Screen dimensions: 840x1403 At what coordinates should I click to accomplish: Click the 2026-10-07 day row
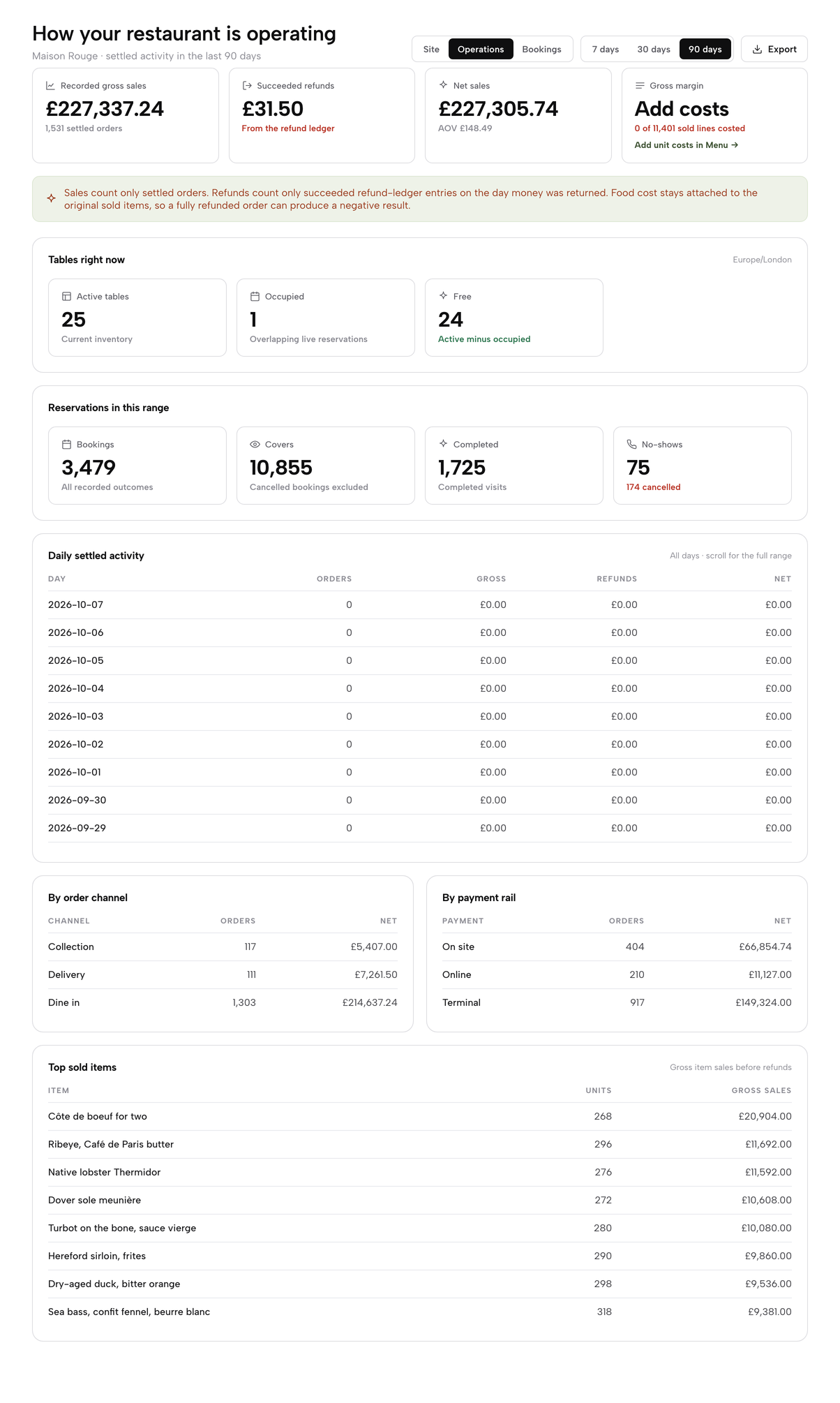[420, 605]
